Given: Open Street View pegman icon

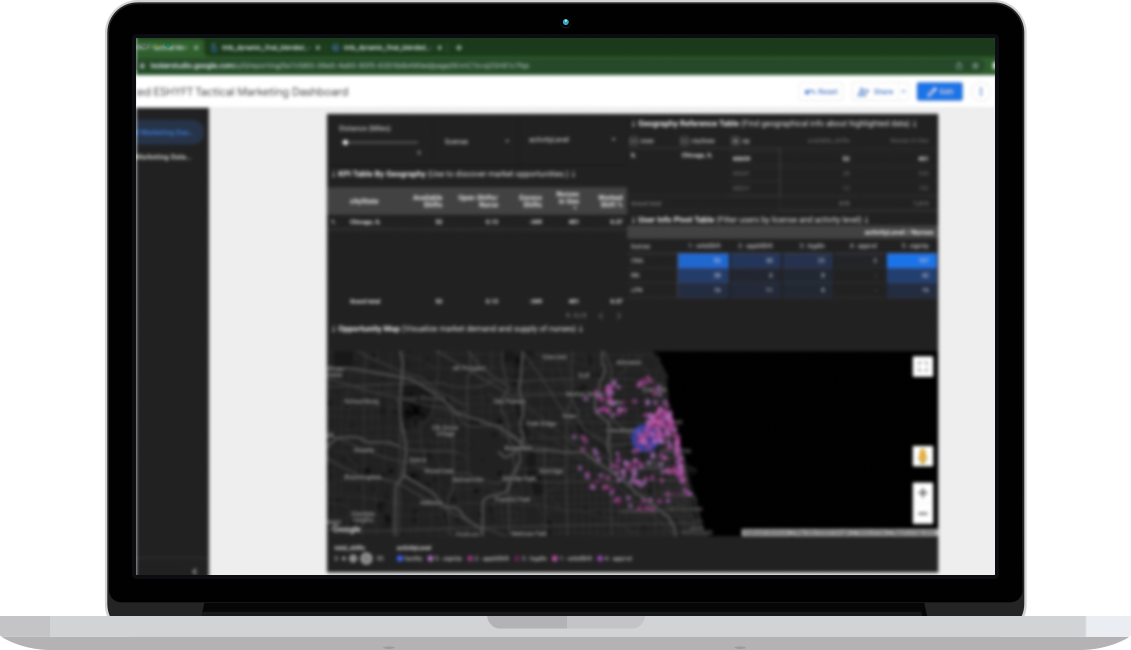Looking at the screenshot, I should pyautogui.click(x=923, y=457).
